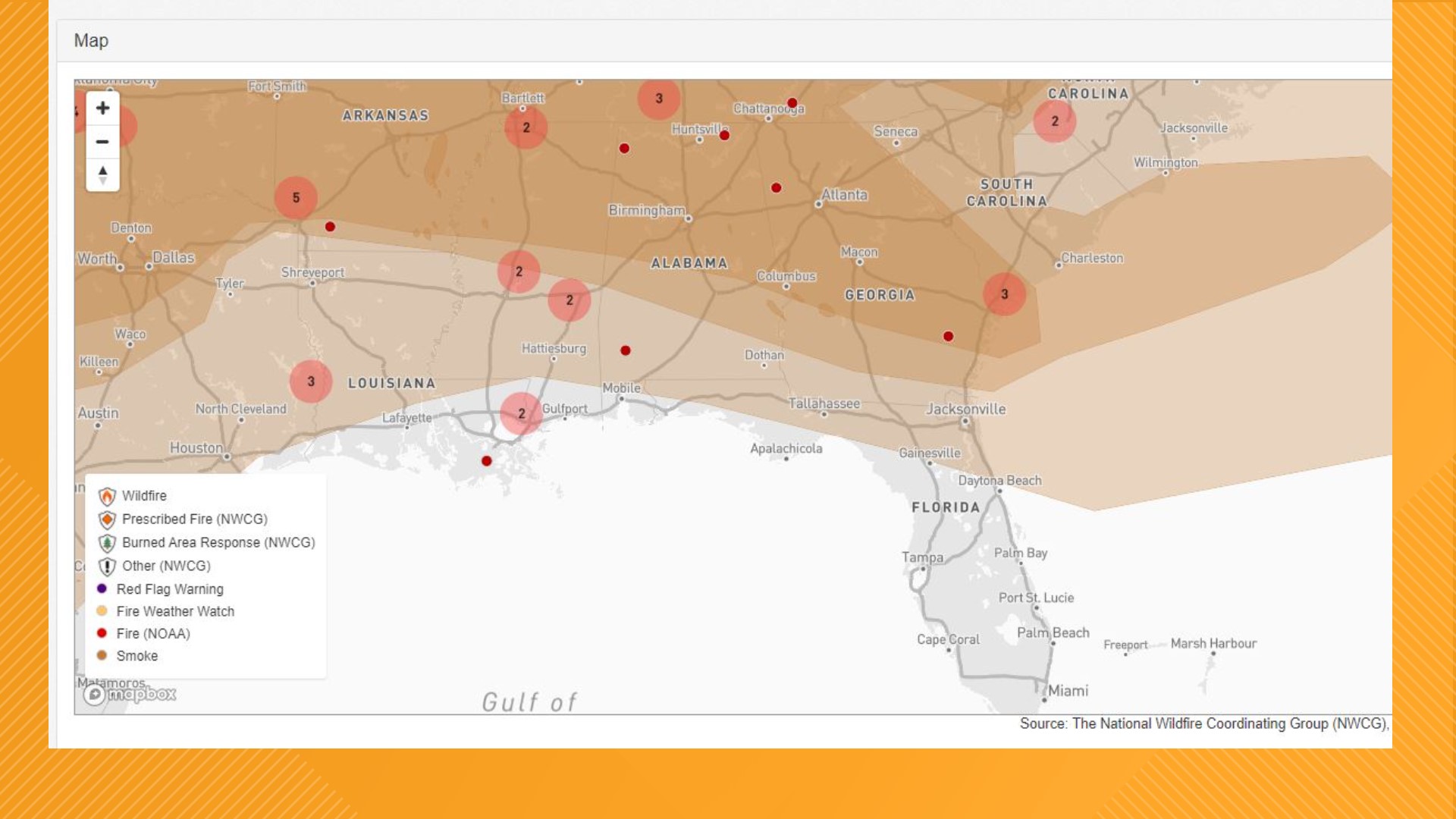
Task: Click the Fire Weather Watch legend dot
Action: click(x=102, y=610)
